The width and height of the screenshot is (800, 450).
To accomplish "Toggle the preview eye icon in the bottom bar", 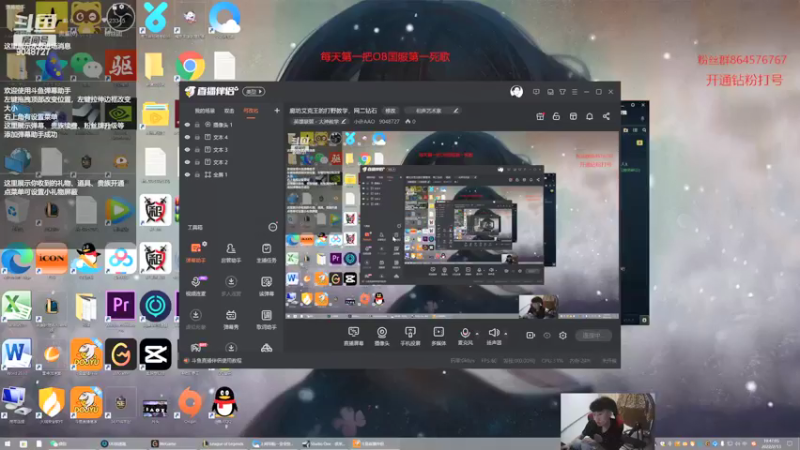I will tap(547, 335).
